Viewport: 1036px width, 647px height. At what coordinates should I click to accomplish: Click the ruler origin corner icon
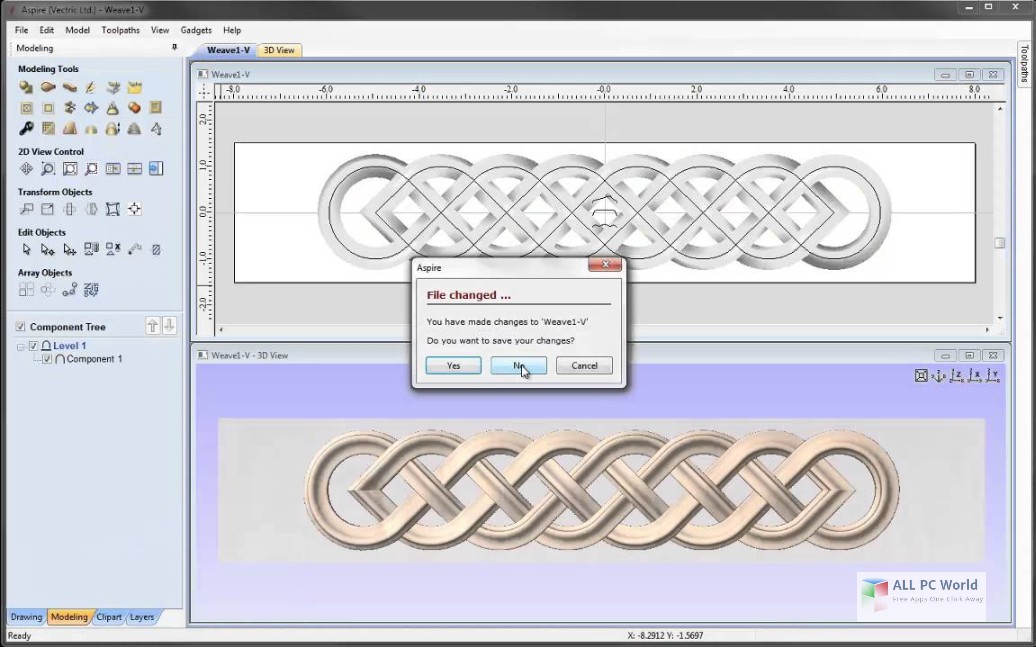tap(204, 91)
